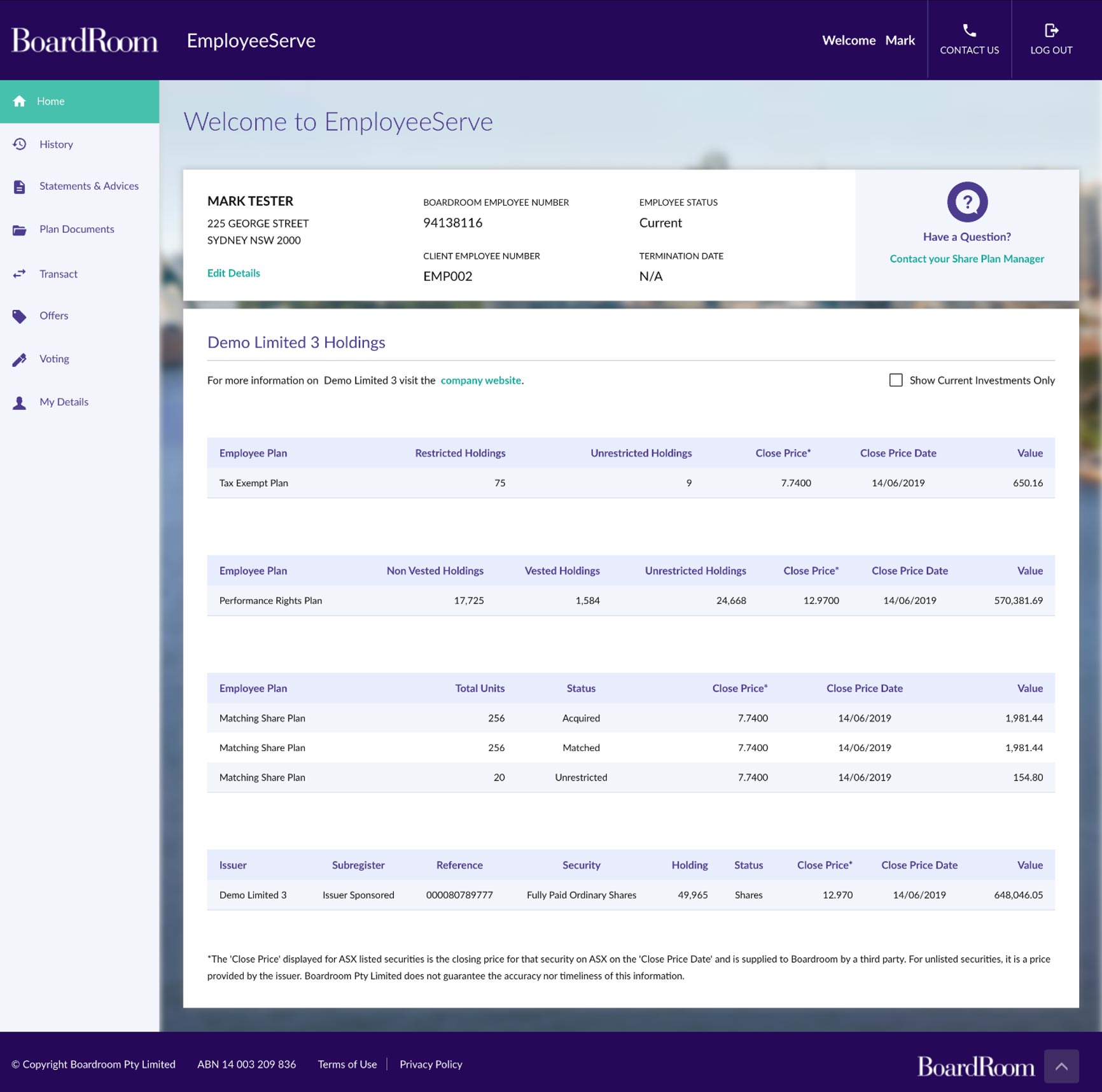Click the value 570,381.69

(1018, 601)
